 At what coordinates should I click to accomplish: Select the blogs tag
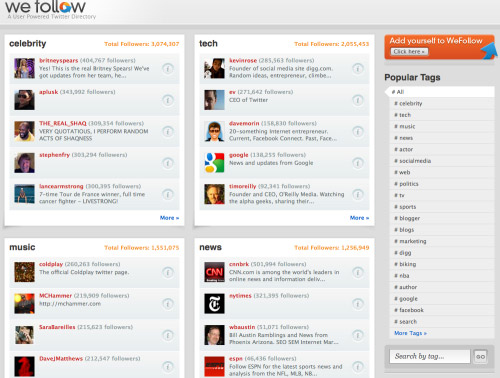(404, 230)
